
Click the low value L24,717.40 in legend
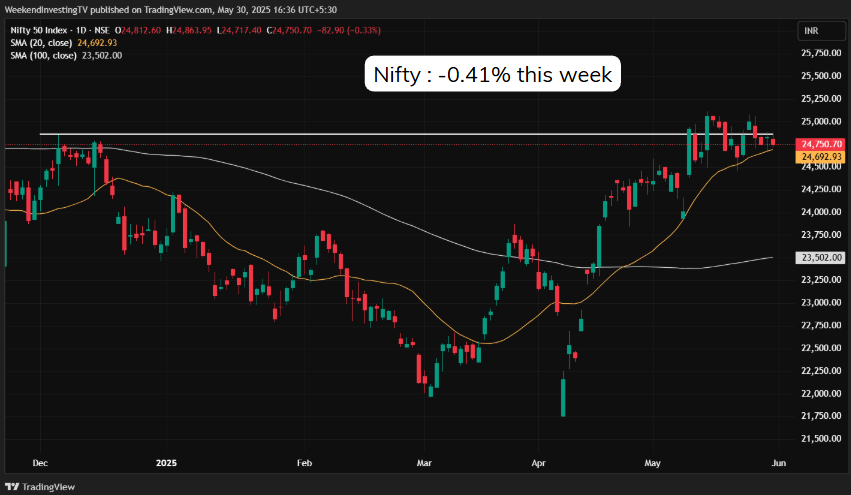[x=239, y=30]
